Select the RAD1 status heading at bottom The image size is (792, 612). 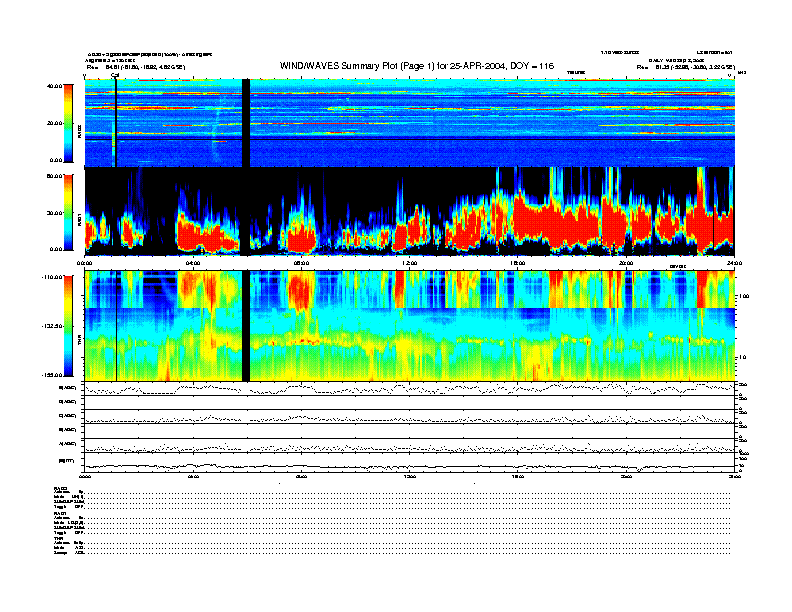click(60, 513)
